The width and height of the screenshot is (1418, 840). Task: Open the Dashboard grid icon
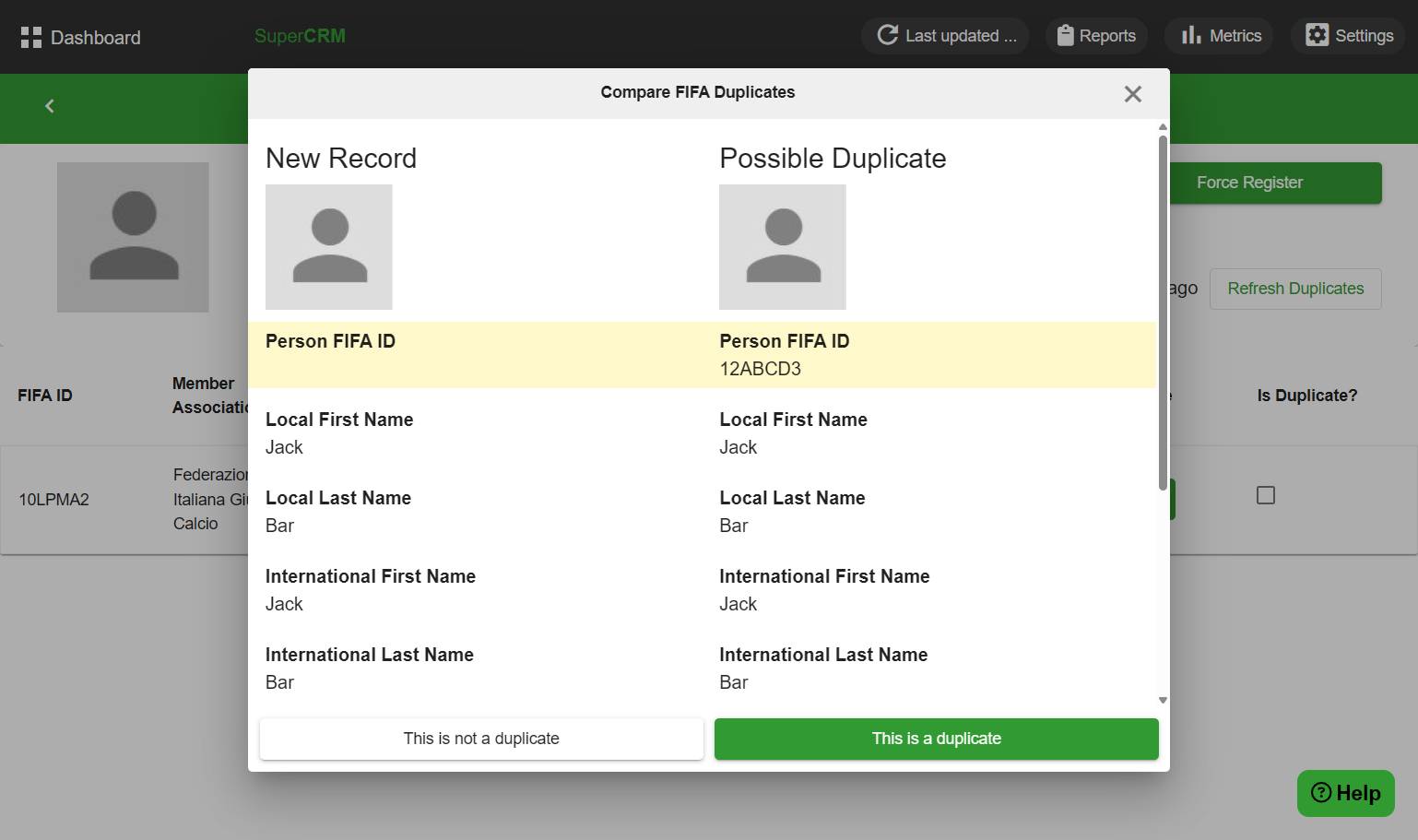pos(31,37)
